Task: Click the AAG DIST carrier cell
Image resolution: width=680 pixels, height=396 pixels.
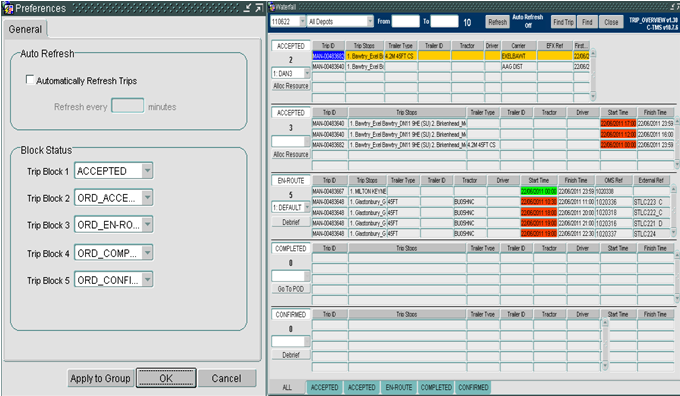Action: (519, 66)
